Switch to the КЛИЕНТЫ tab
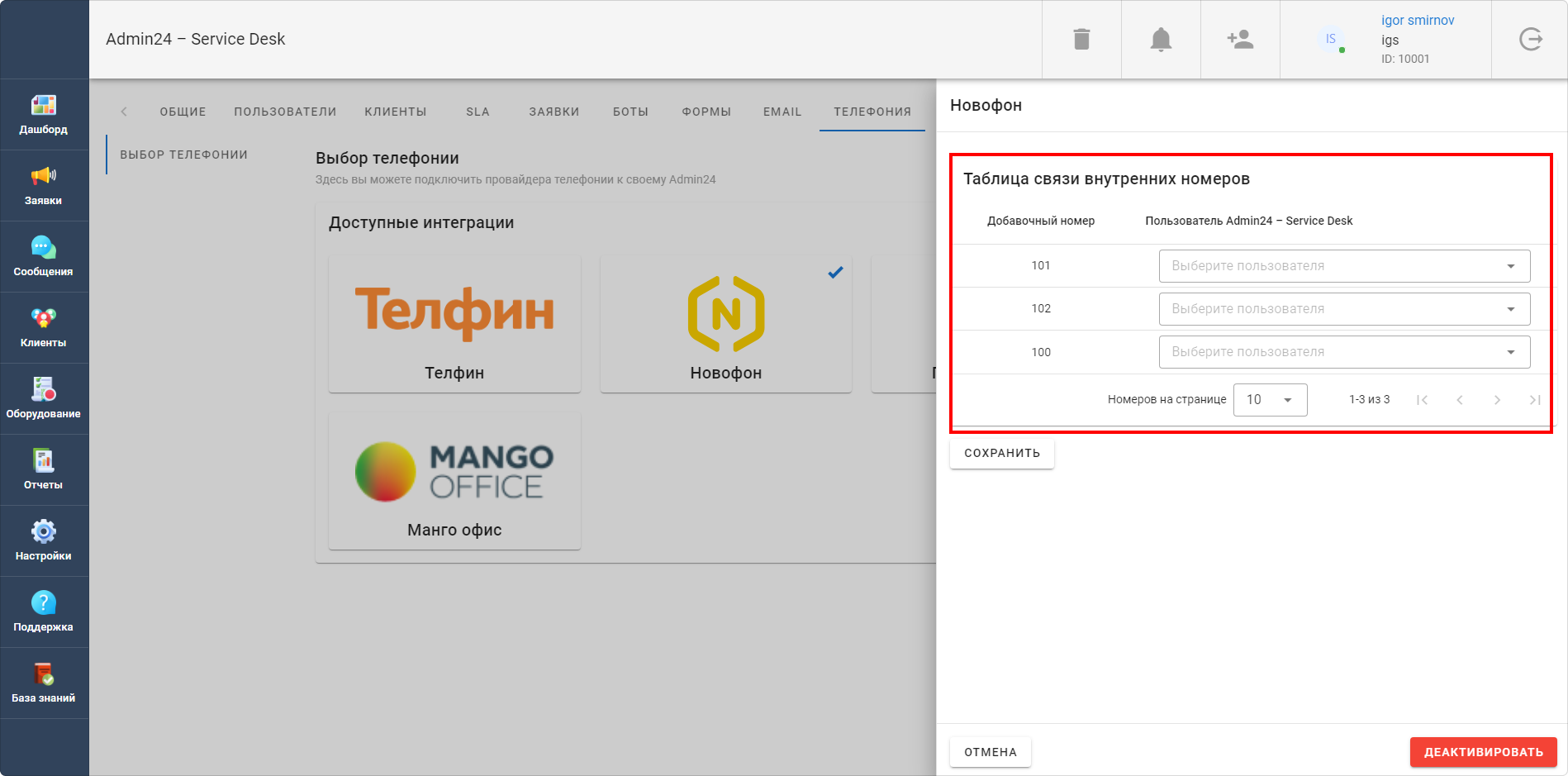This screenshot has height=776, width=1568. click(396, 112)
